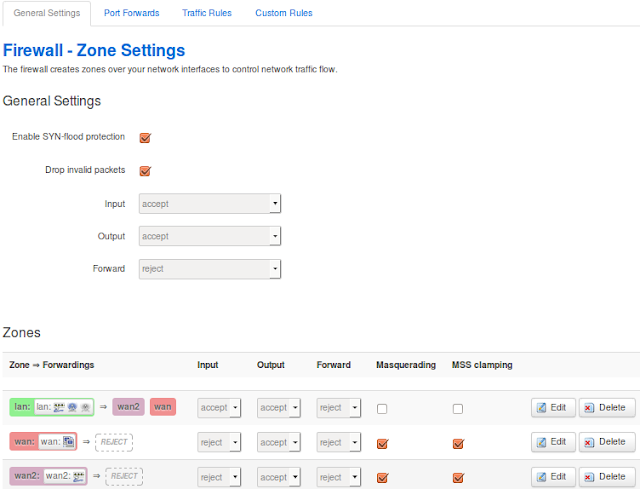Open the general Output policy dropdown
The image size is (640, 489).
[210, 236]
